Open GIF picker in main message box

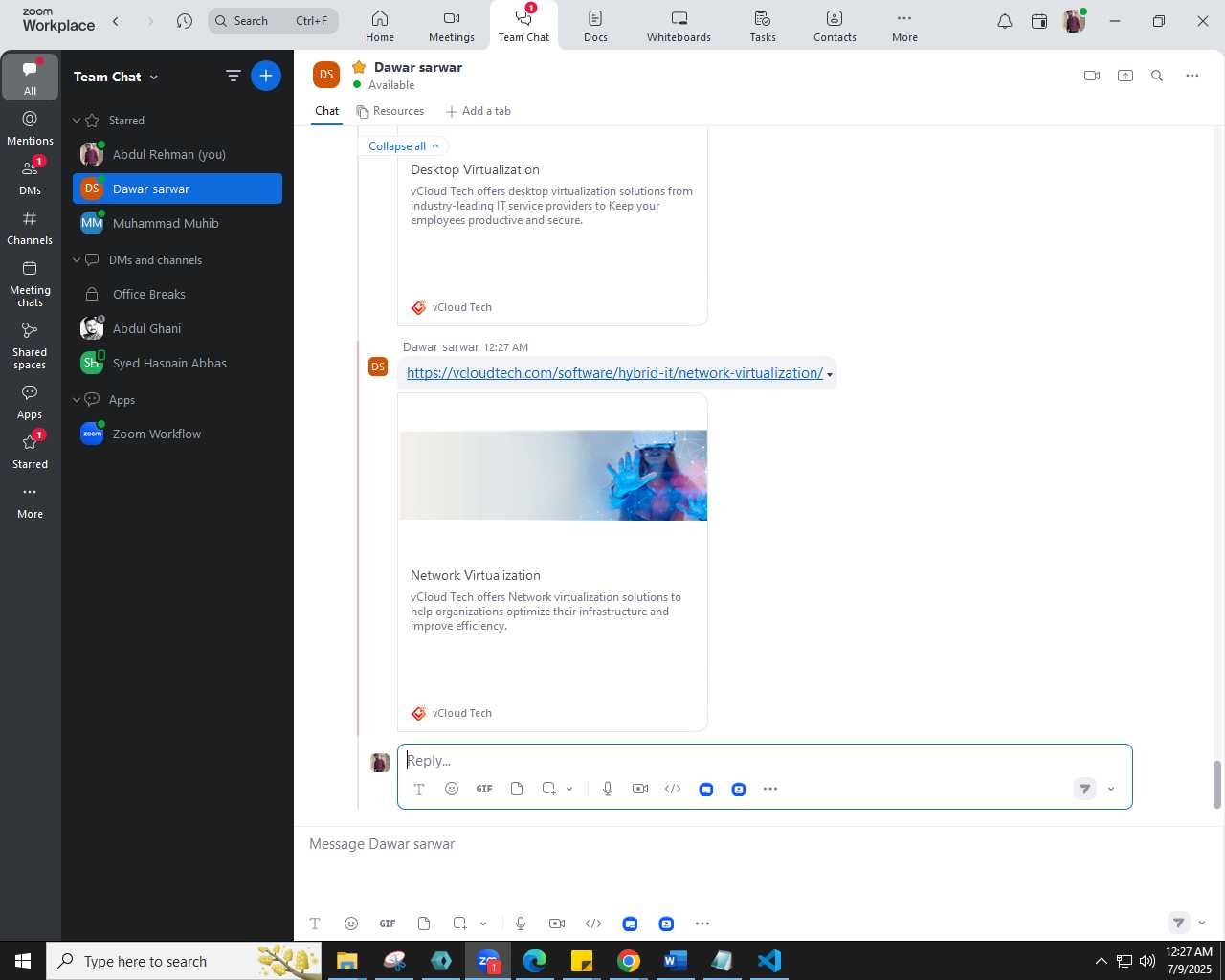(388, 924)
